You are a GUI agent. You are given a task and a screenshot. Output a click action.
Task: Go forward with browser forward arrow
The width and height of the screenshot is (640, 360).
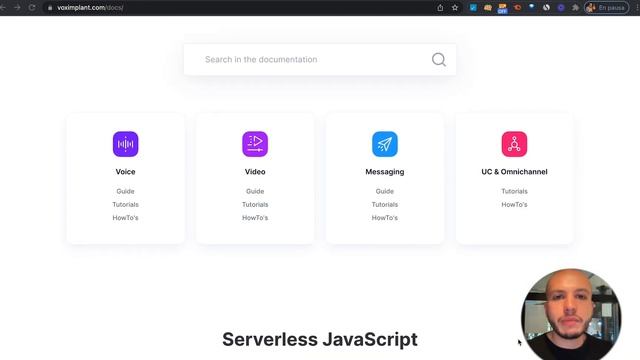(17, 7)
